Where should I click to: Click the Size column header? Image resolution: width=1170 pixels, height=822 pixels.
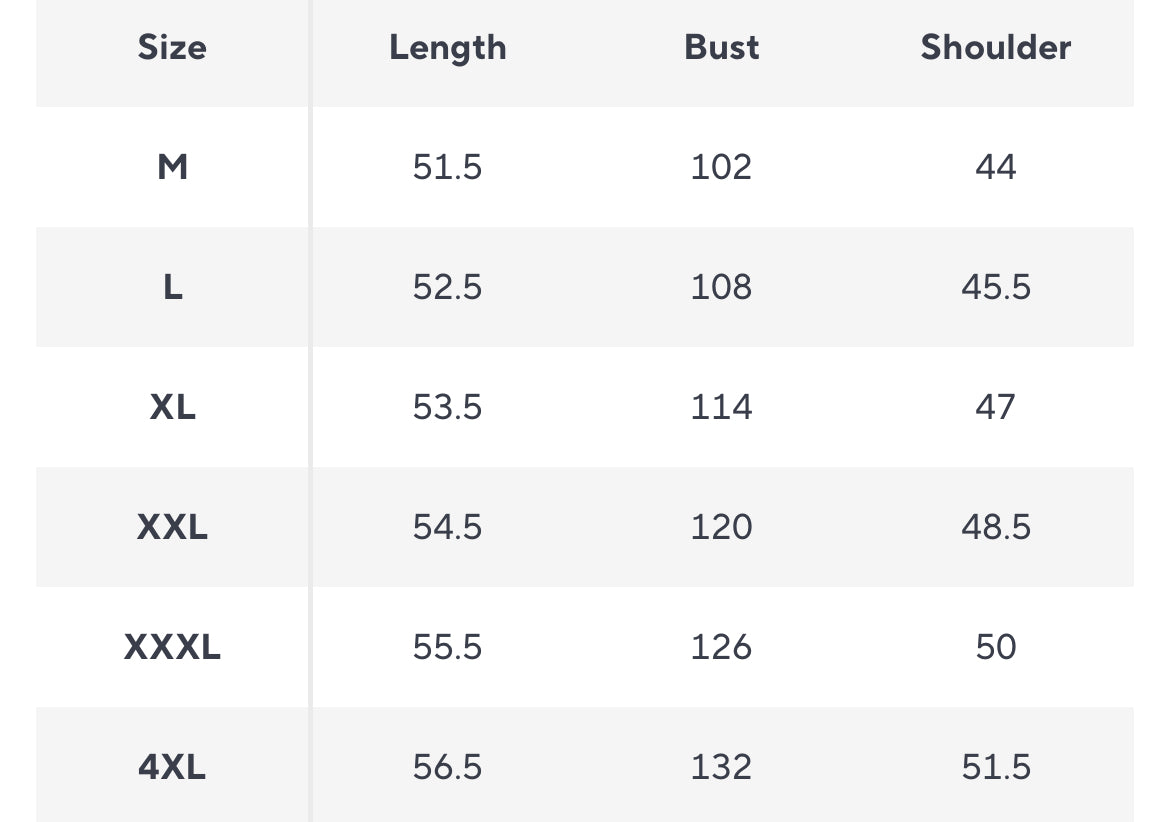click(172, 47)
